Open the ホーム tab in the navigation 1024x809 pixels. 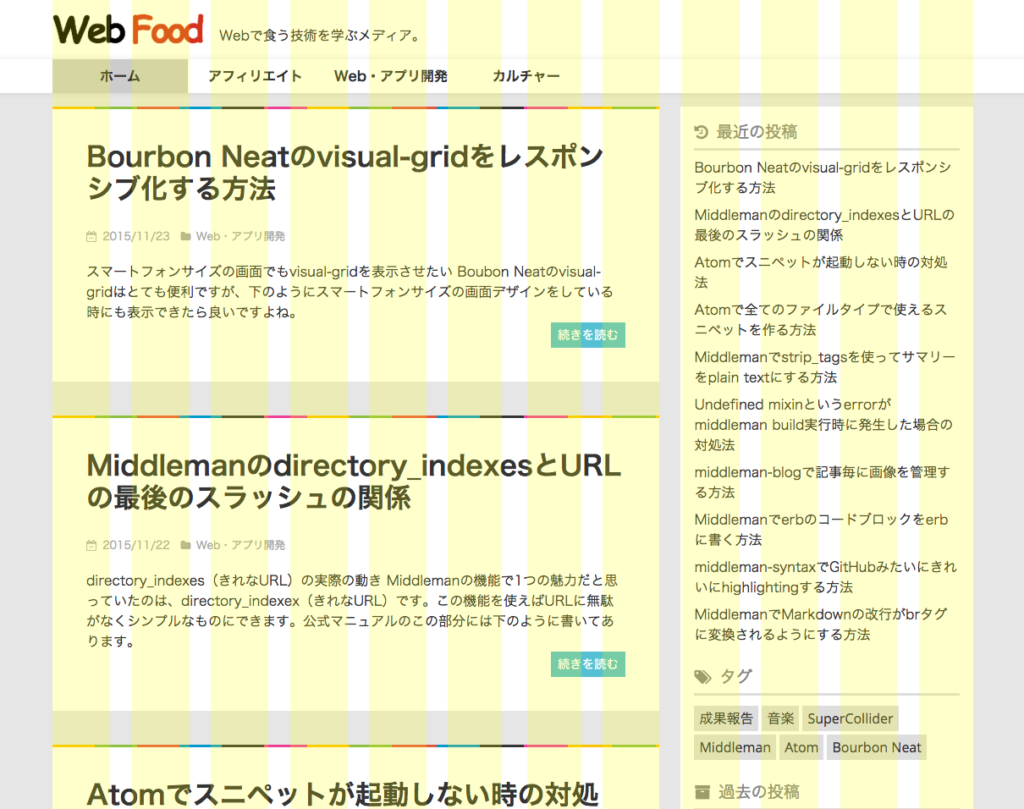[119, 75]
